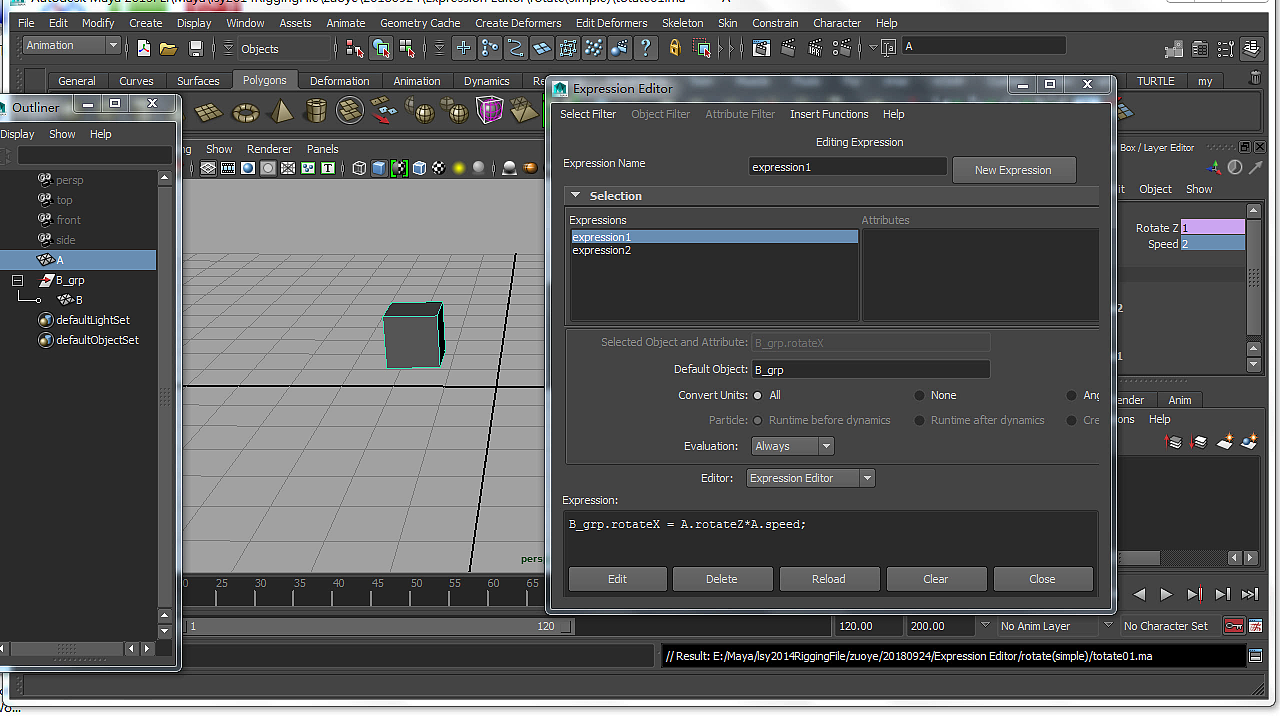
Task: Click the polygon pyramid shelf icon
Action: 282,111
